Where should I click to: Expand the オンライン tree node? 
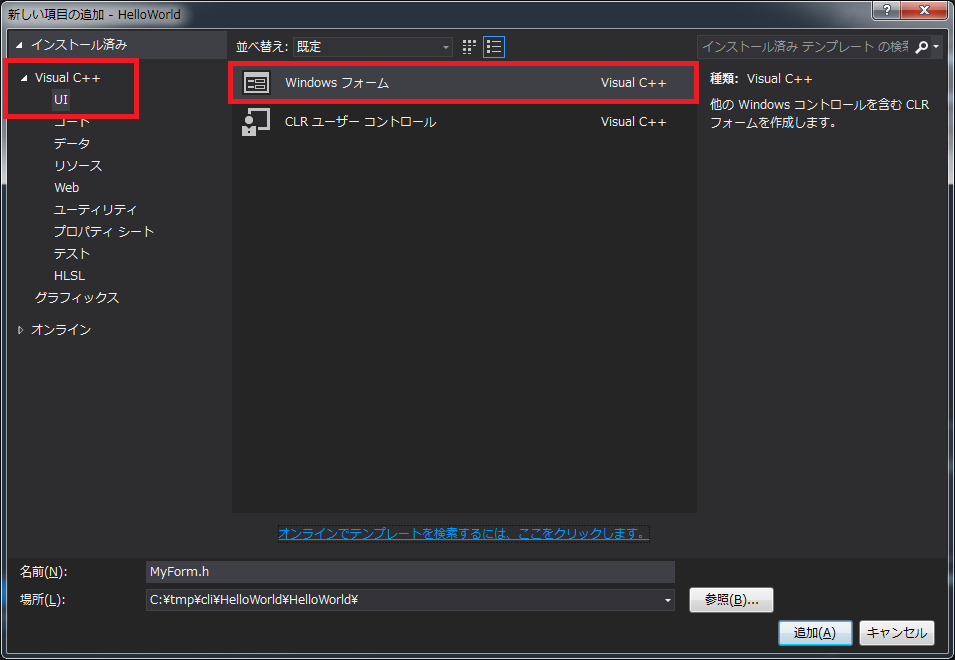[20, 330]
